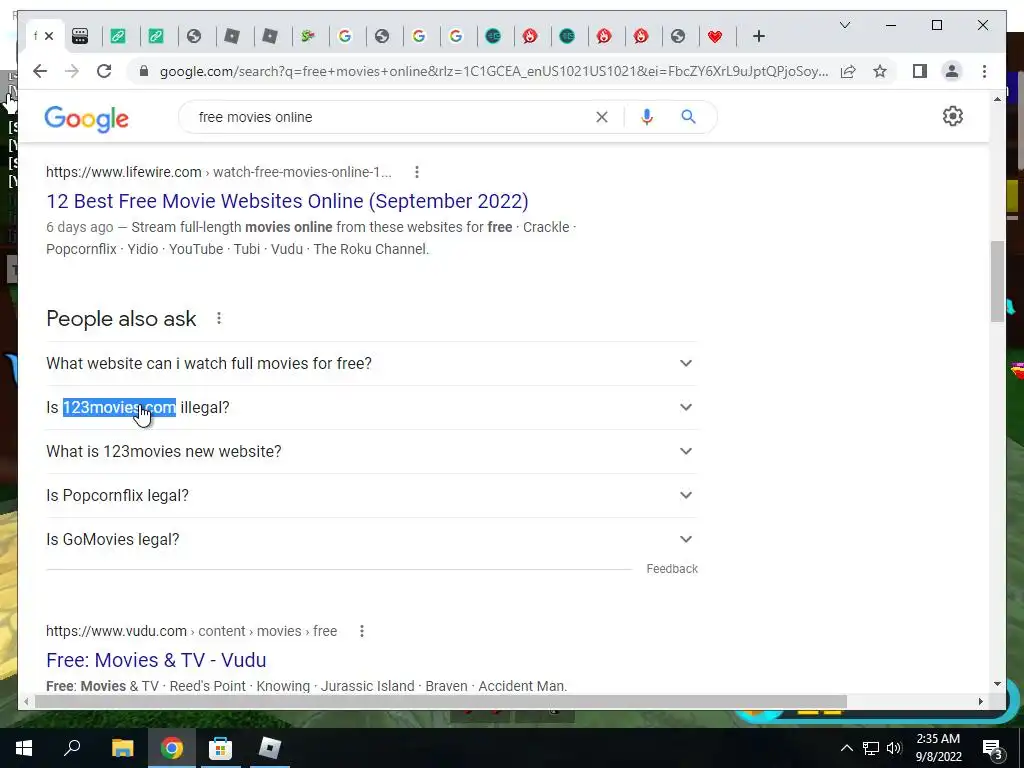Click the '6 days ago' snippet text
This screenshot has height=768, width=1024.
(80, 227)
